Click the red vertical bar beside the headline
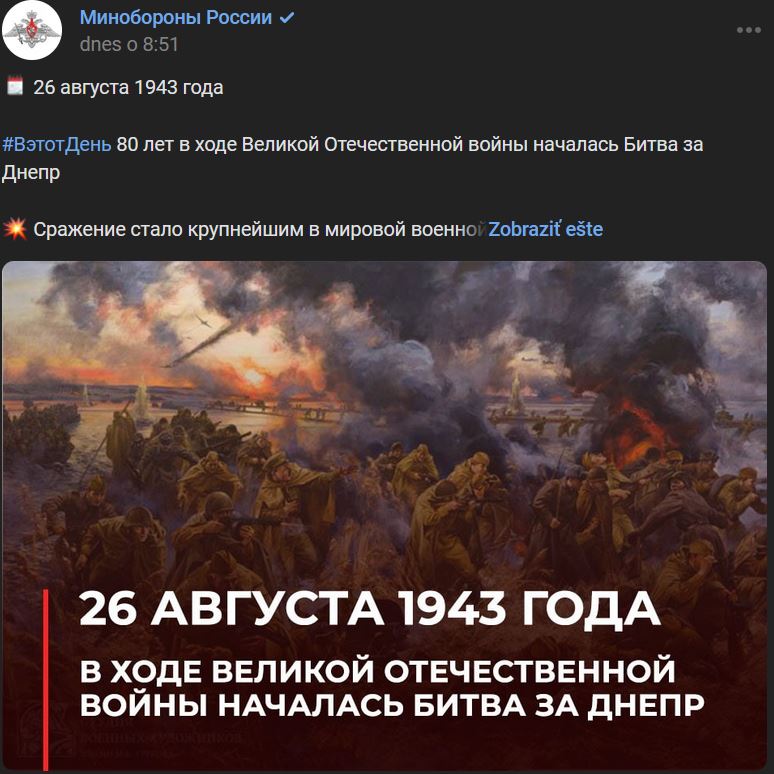774x774 pixels. coord(46,679)
